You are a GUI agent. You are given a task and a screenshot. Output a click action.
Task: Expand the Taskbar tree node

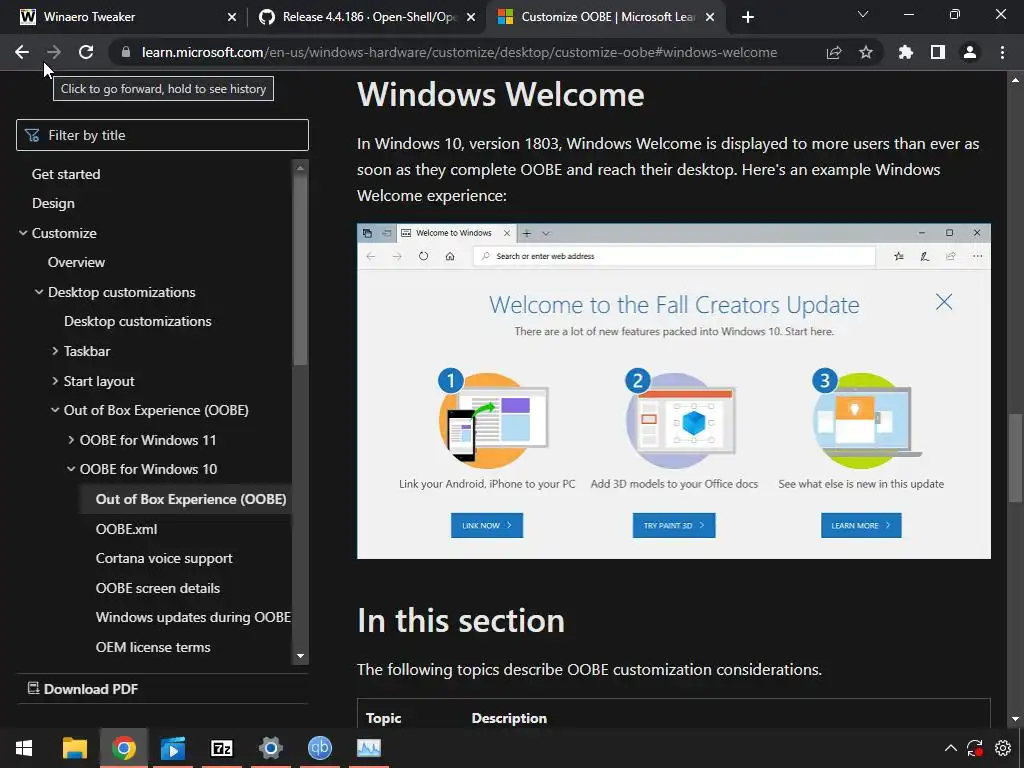56,351
